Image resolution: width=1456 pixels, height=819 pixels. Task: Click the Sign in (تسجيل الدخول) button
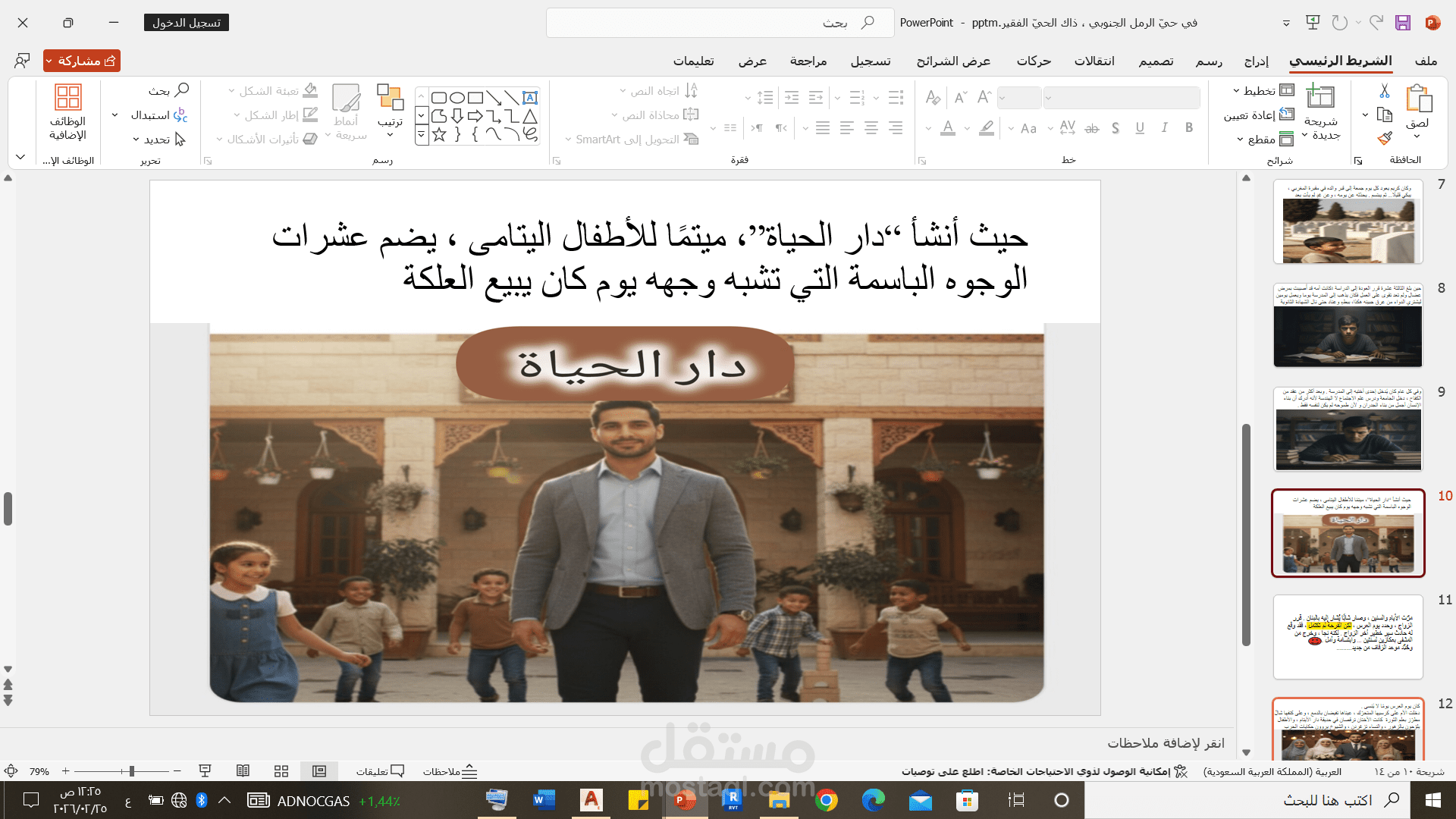(x=187, y=23)
